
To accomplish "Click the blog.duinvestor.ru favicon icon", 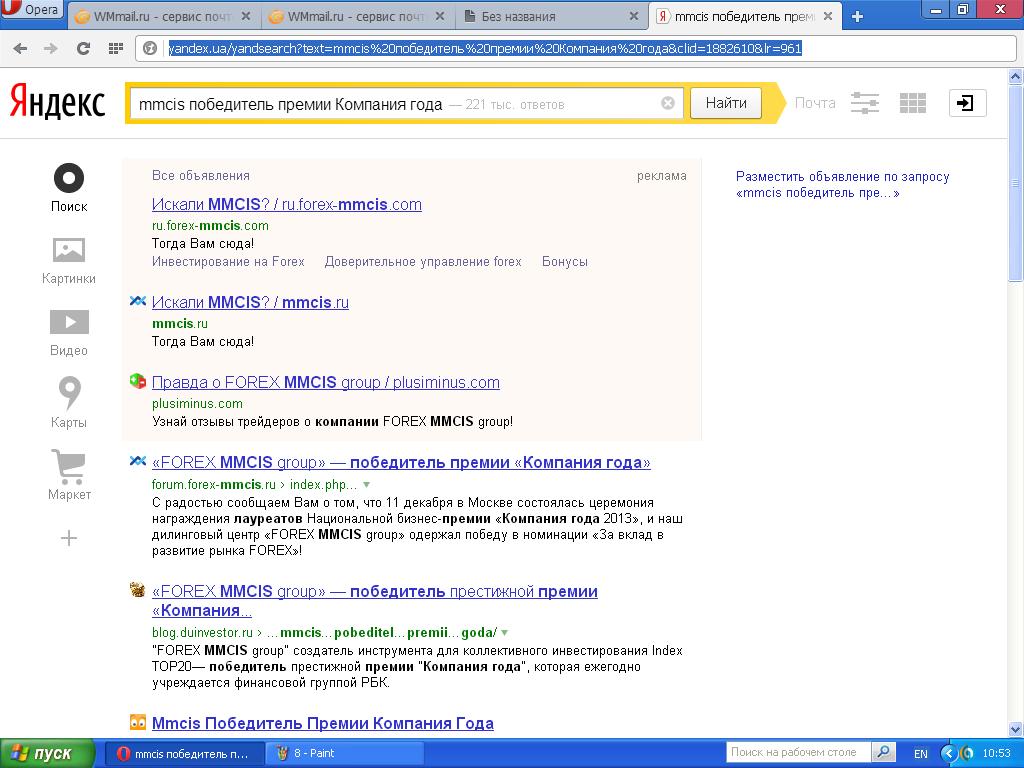I will click(138, 590).
